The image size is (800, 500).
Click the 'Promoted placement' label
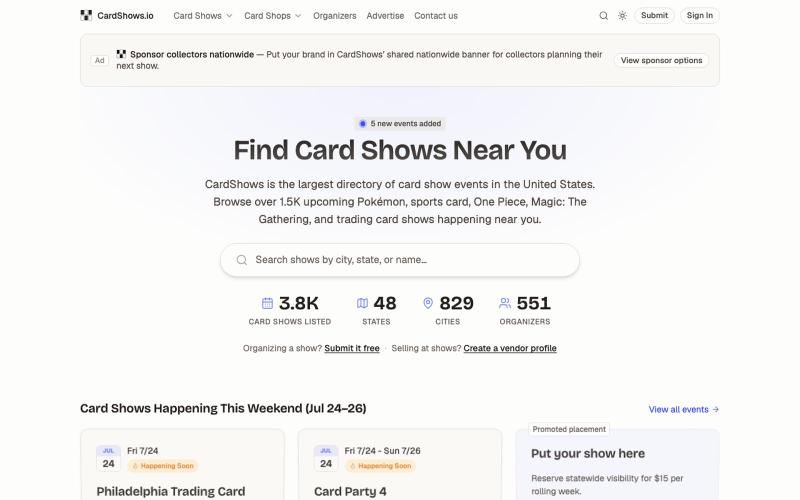[569, 429]
